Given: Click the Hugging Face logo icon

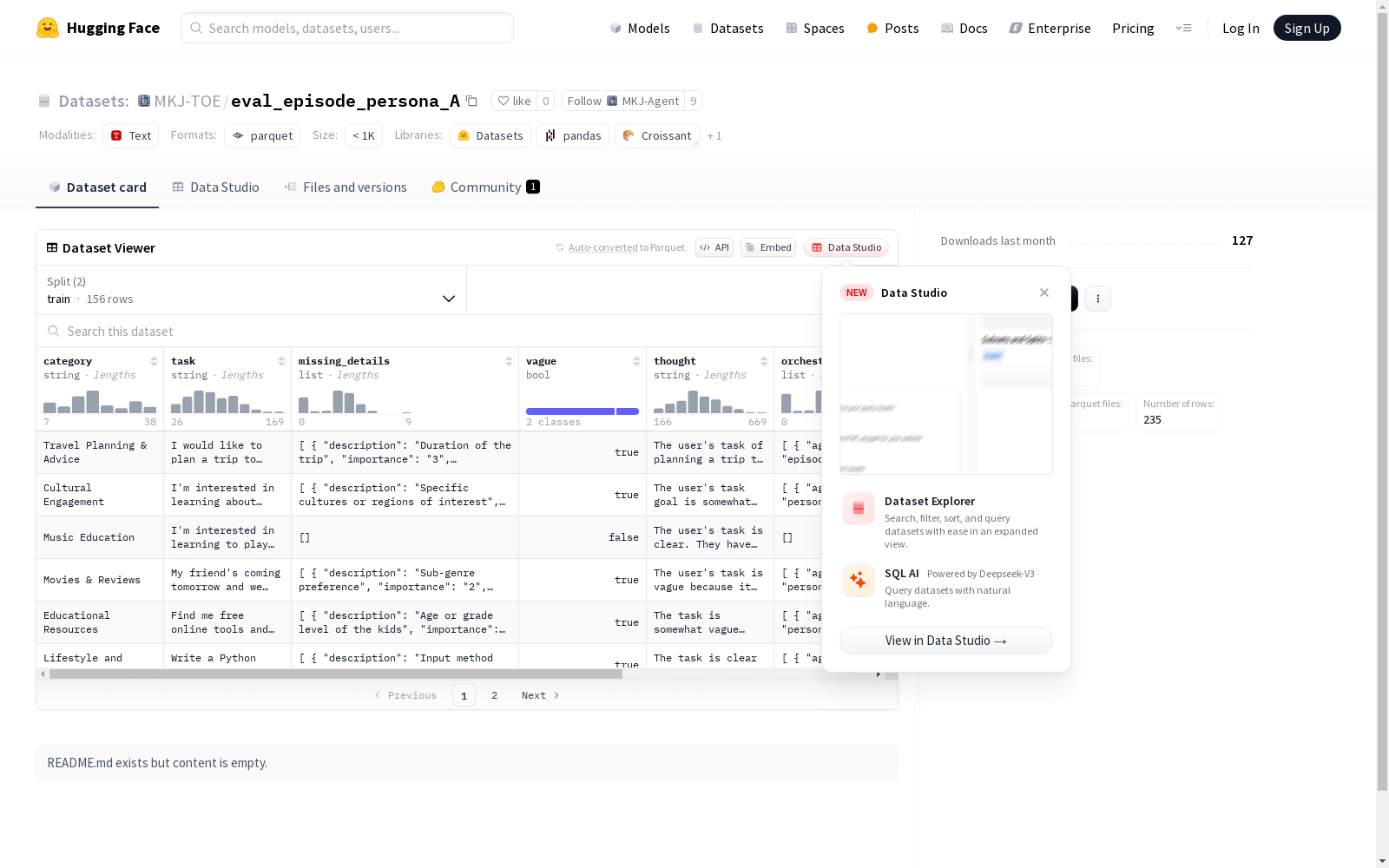Looking at the screenshot, I should pos(48,28).
